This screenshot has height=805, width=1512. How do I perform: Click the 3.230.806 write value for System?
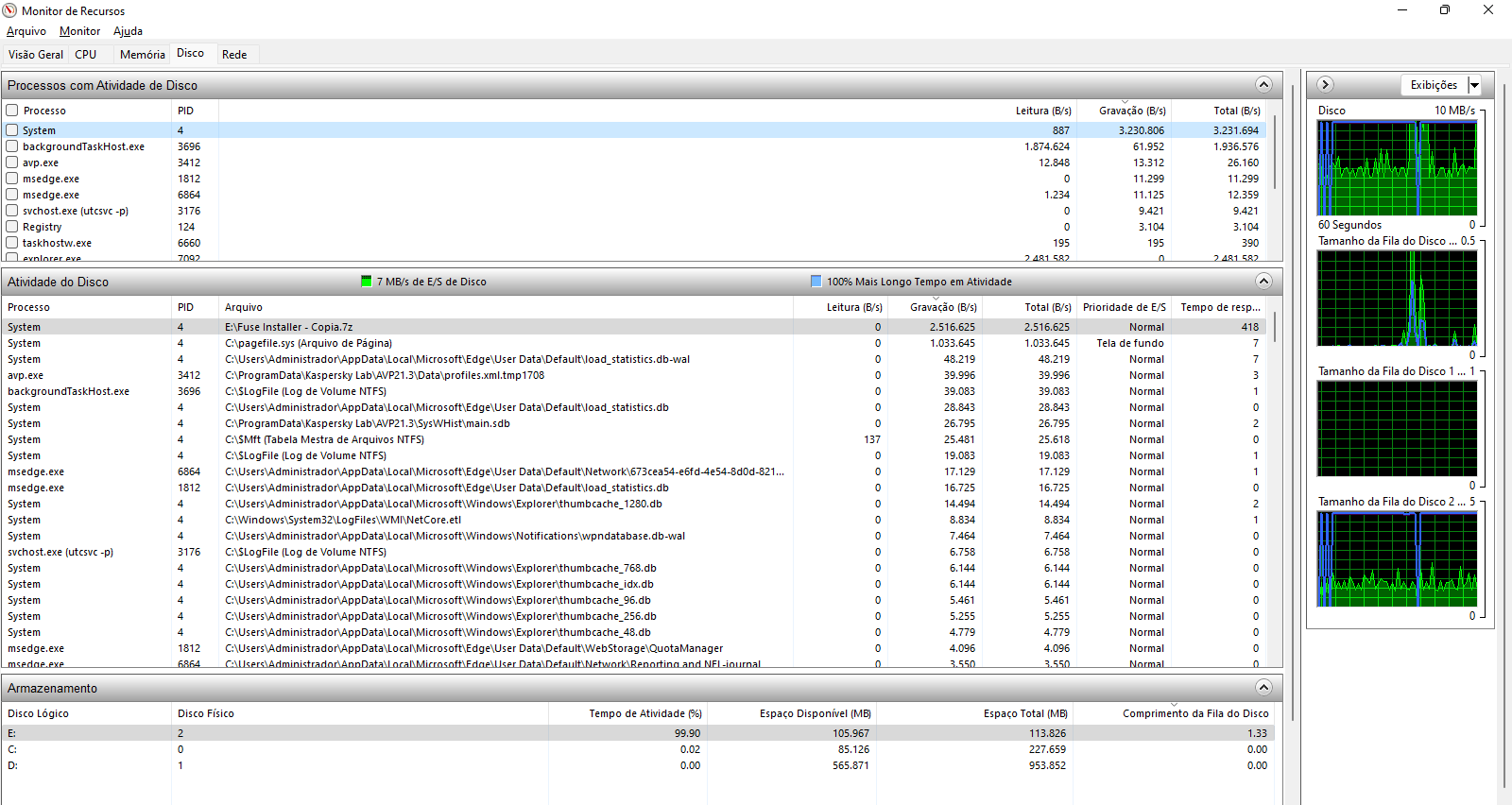pyautogui.click(x=1142, y=130)
